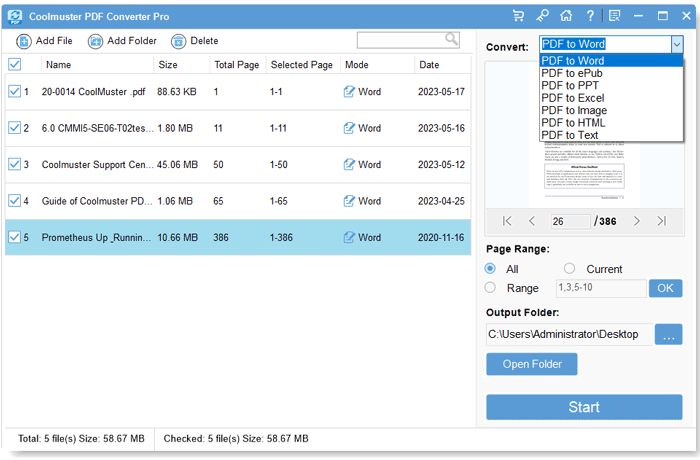The width and height of the screenshot is (700, 460).
Task: Uncheck file 2 6.0 CMMI5-SE06
Action: (14, 128)
